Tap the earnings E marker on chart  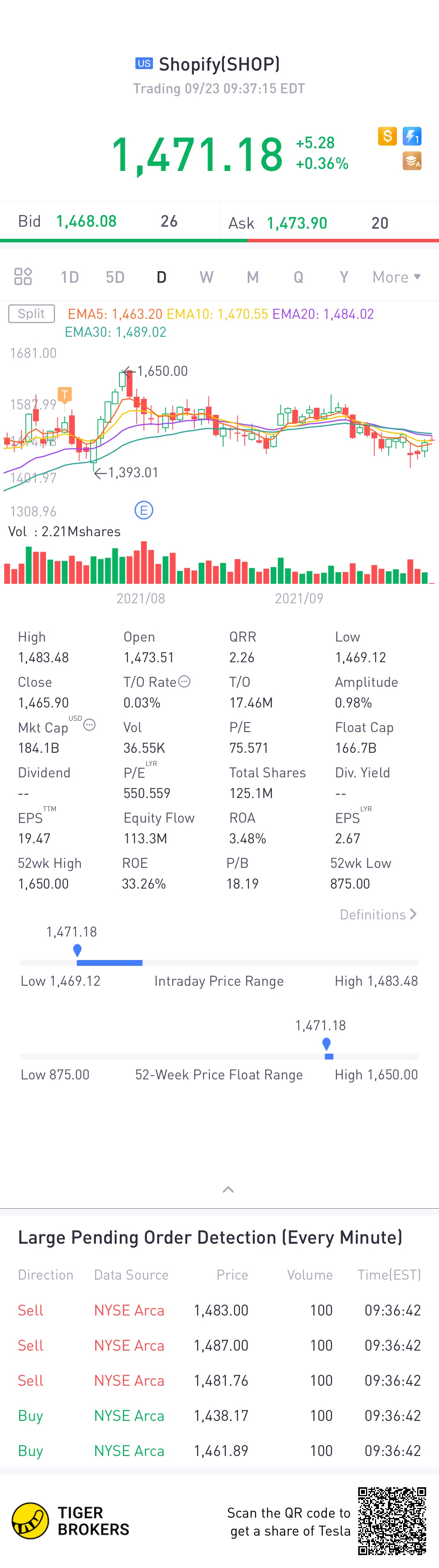click(x=144, y=510)
